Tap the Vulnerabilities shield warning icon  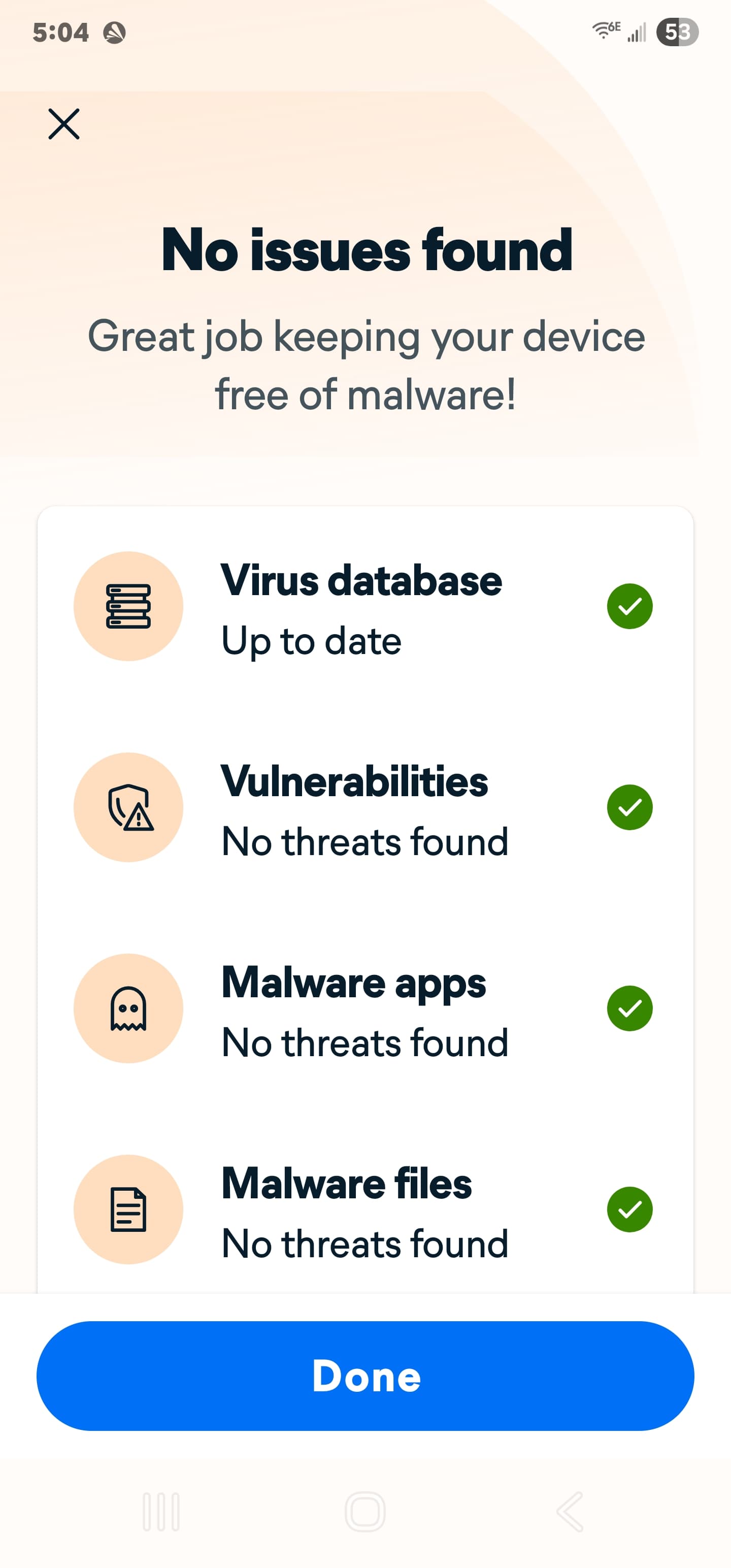tap(128, 807)
